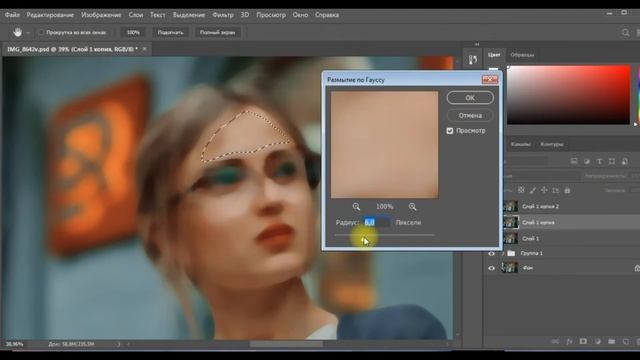Zoom in the blur preview with plus magnifier
Image resolution: width=640 pixels, height=360 pixels.
[413, 207]
